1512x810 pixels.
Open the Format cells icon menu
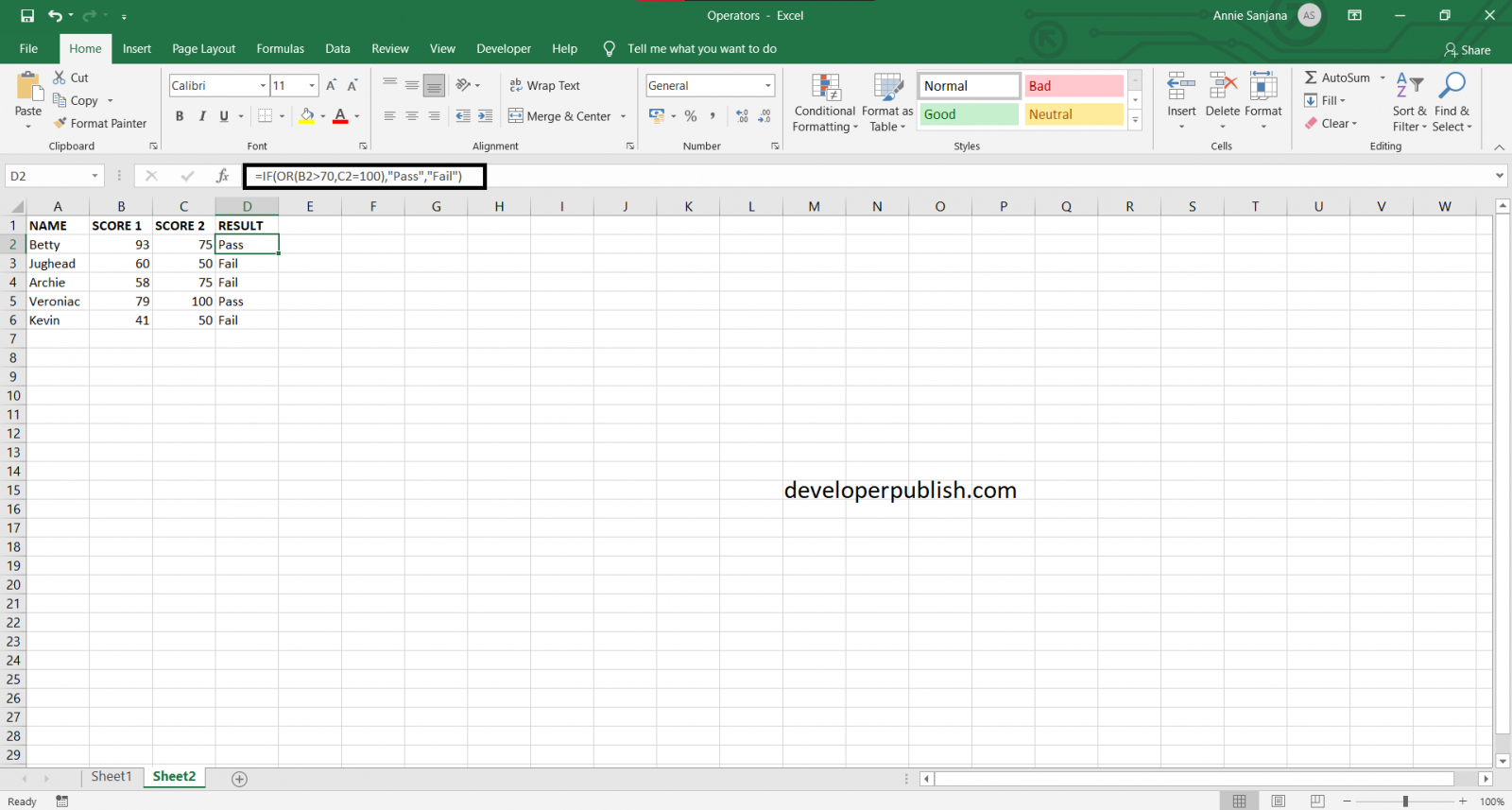tap(1263, 87)
